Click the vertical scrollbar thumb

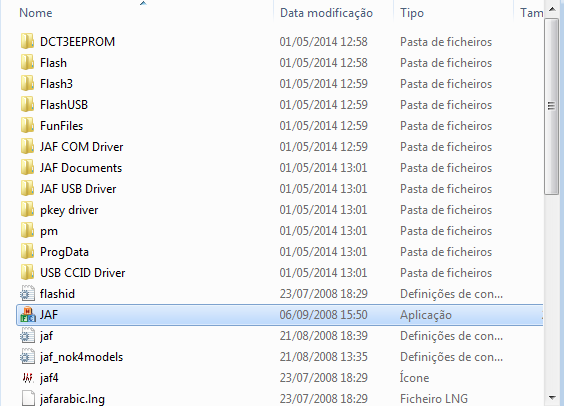[552, 106]
